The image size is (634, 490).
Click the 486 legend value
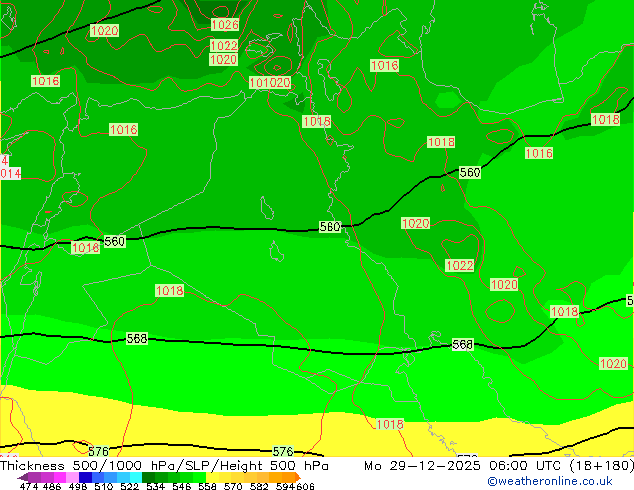point(52,486)
